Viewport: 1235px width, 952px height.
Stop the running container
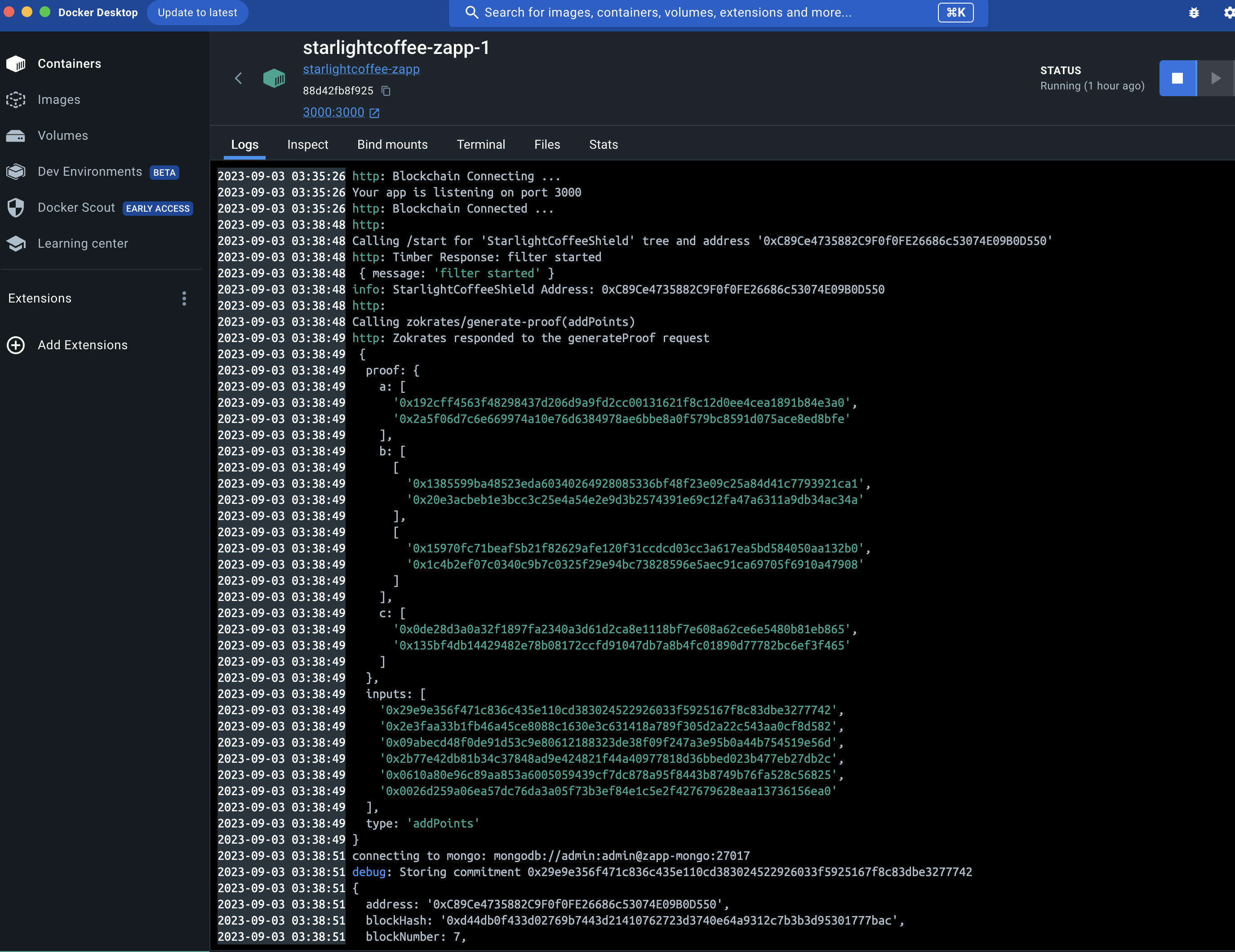[x=1177, y=78]
